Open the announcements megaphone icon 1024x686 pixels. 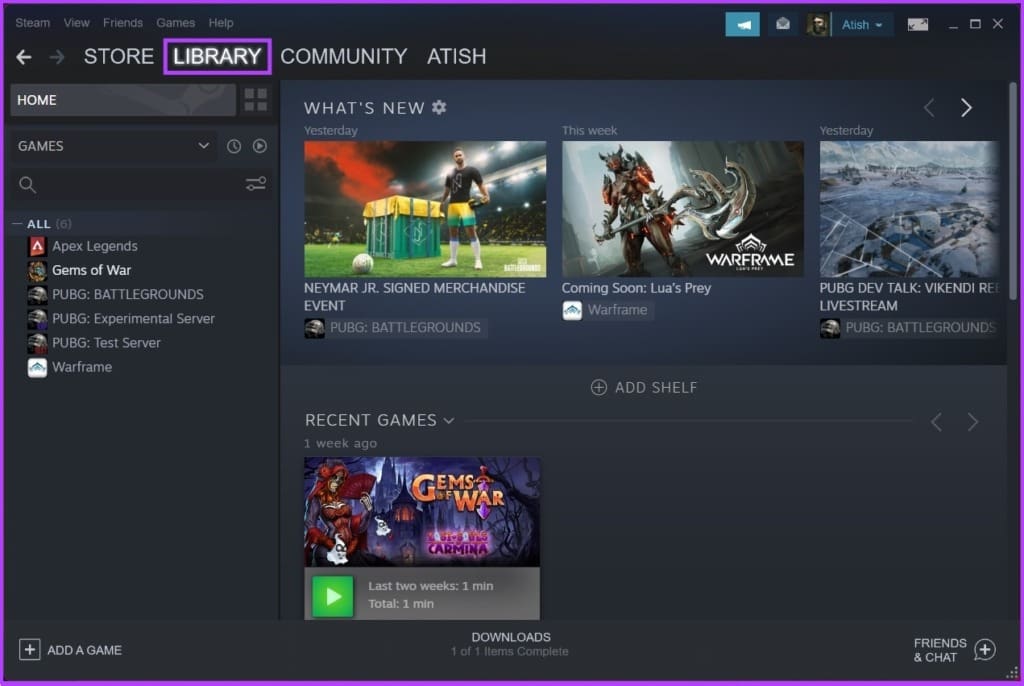pyautogui.click(x=743, y=25)
